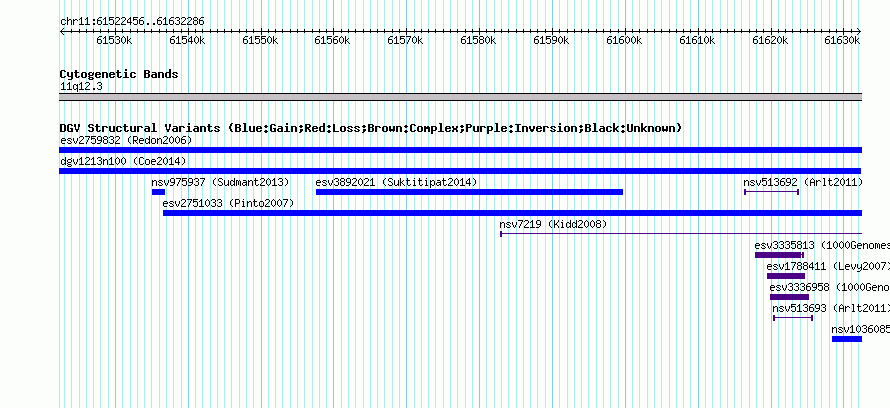Select the dgv1213n100 (Coe2014) variant bar
The width and height of the screenshot is (890, 408).
coord(460,171)
